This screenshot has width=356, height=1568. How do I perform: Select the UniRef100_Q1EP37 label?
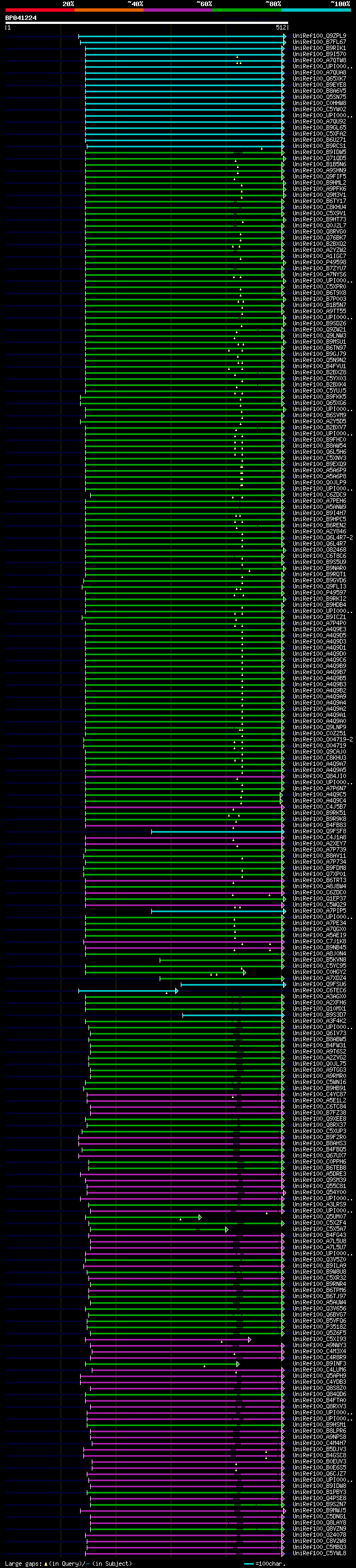(319, 898)
